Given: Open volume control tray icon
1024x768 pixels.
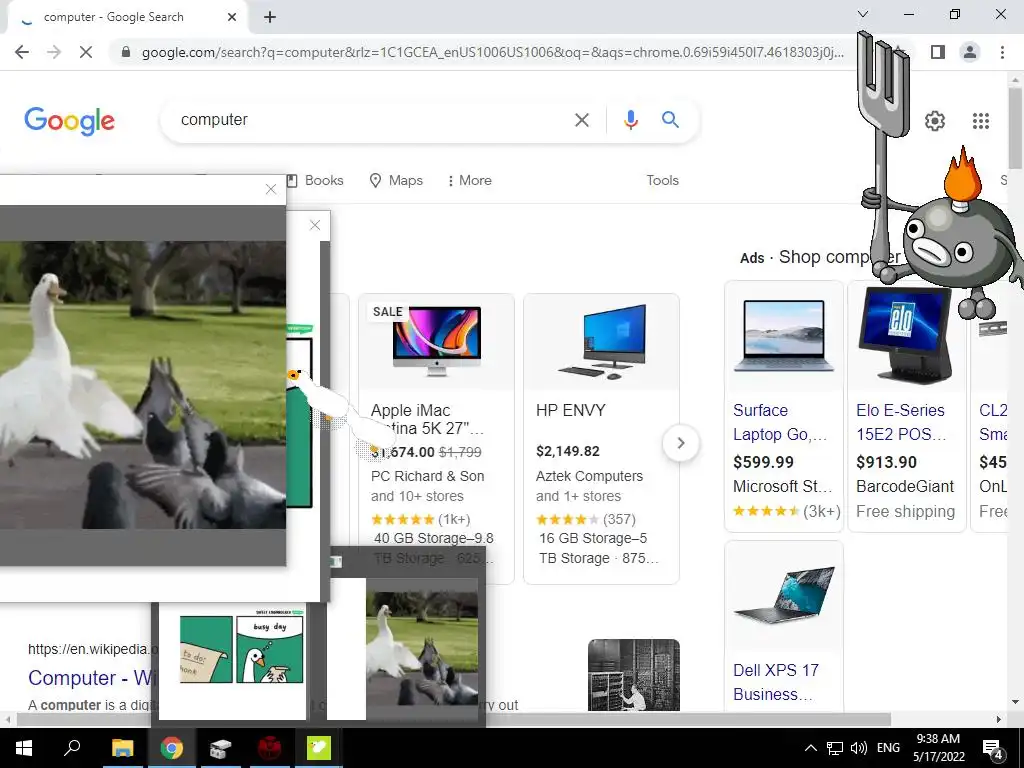Looking at the screenshot, I should 859,748.
